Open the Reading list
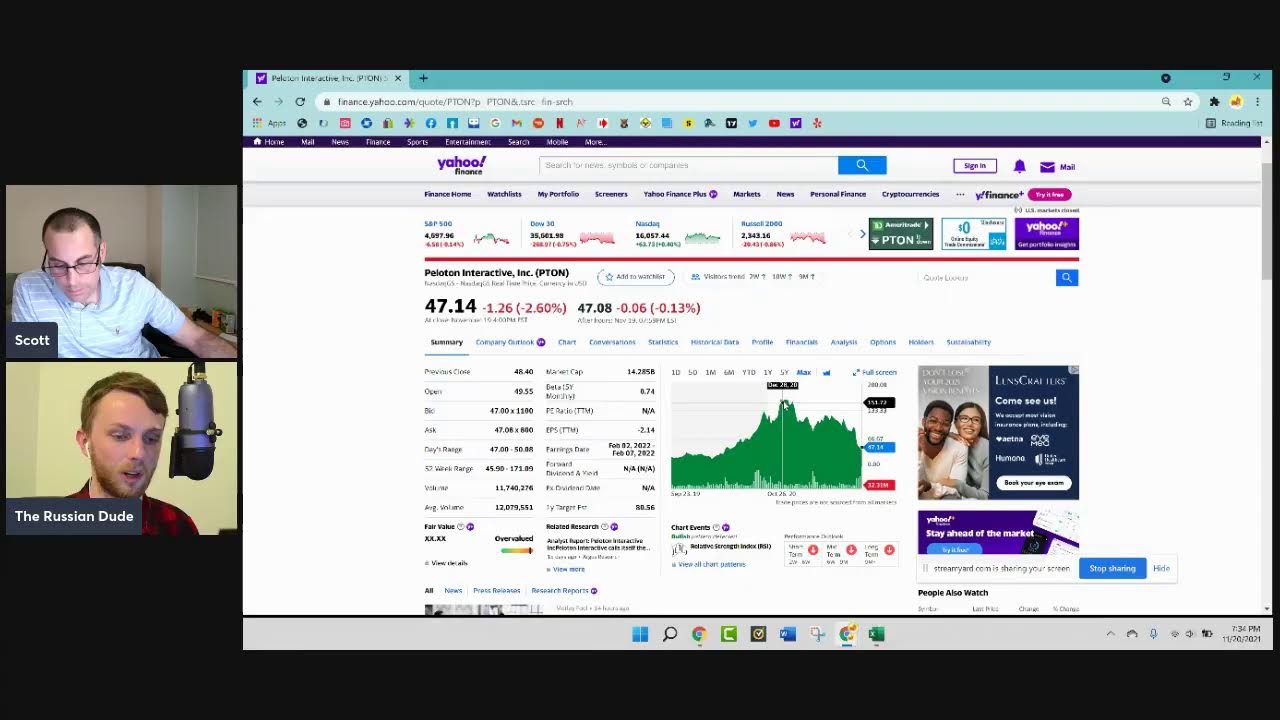1280x720 pixels. 1234,123
